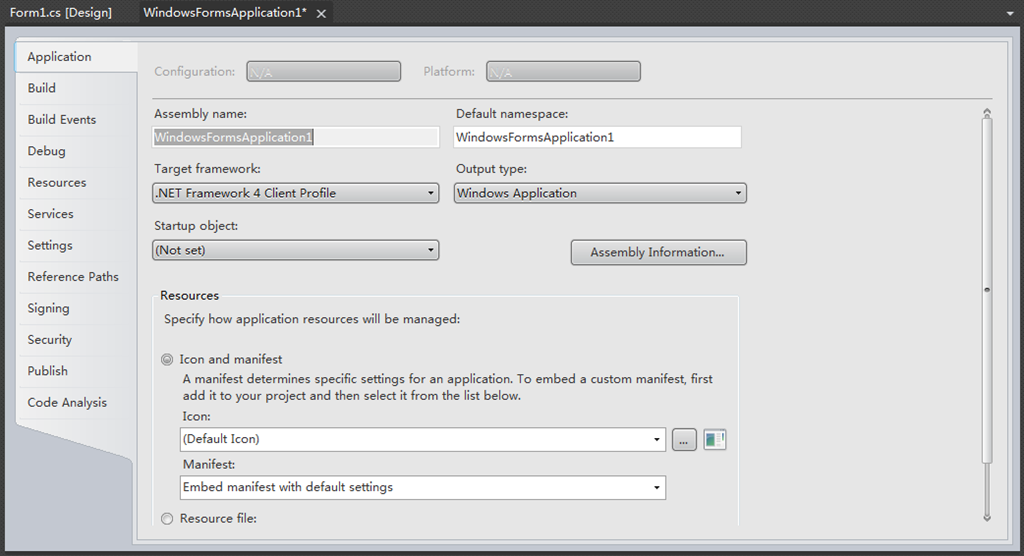The width and height of the screenshot is (1024, 556).
Task: Click the vertical scrollbar down arrow
Action: [x=987, y=517]
